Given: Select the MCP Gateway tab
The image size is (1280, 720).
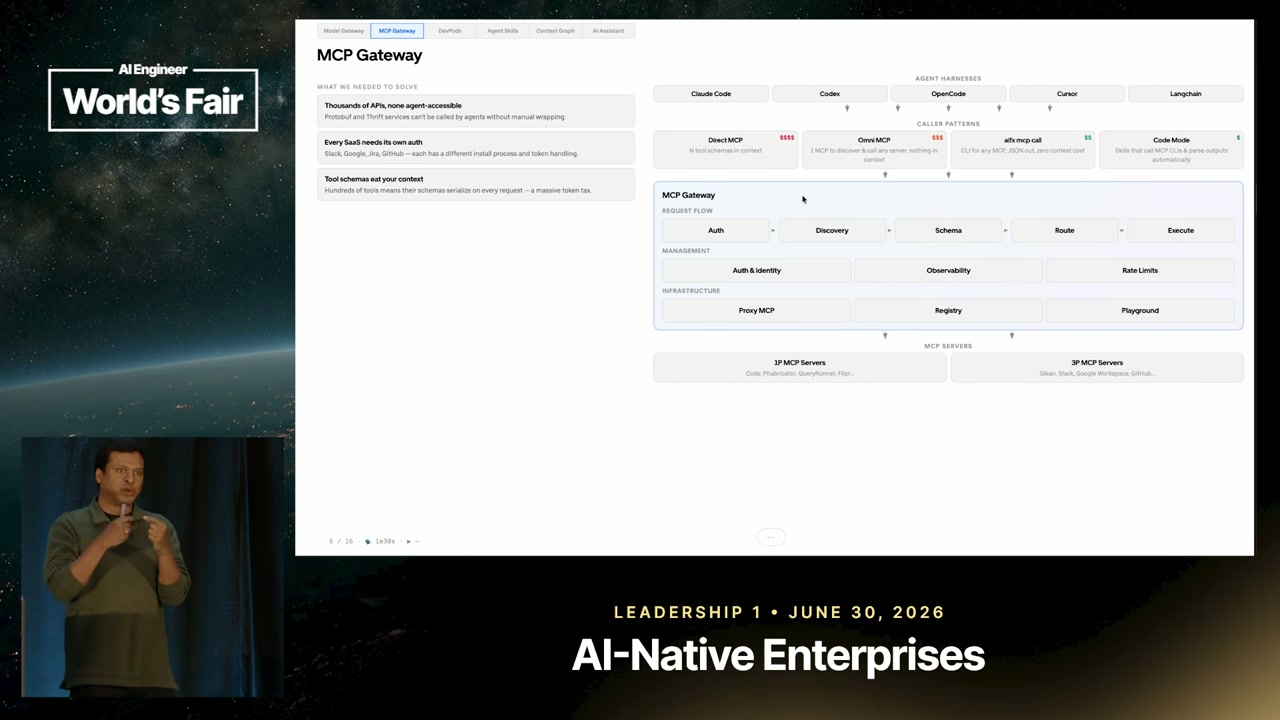Looking at the screenshot, I should point(397,31).
